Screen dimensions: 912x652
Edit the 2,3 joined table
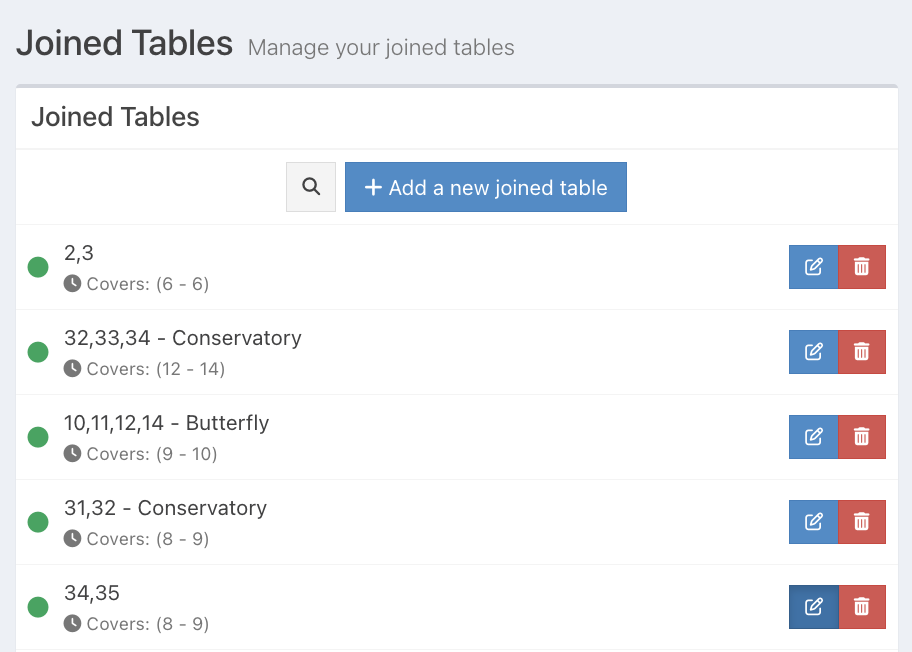pyautogui.click(x=813, y=267)
